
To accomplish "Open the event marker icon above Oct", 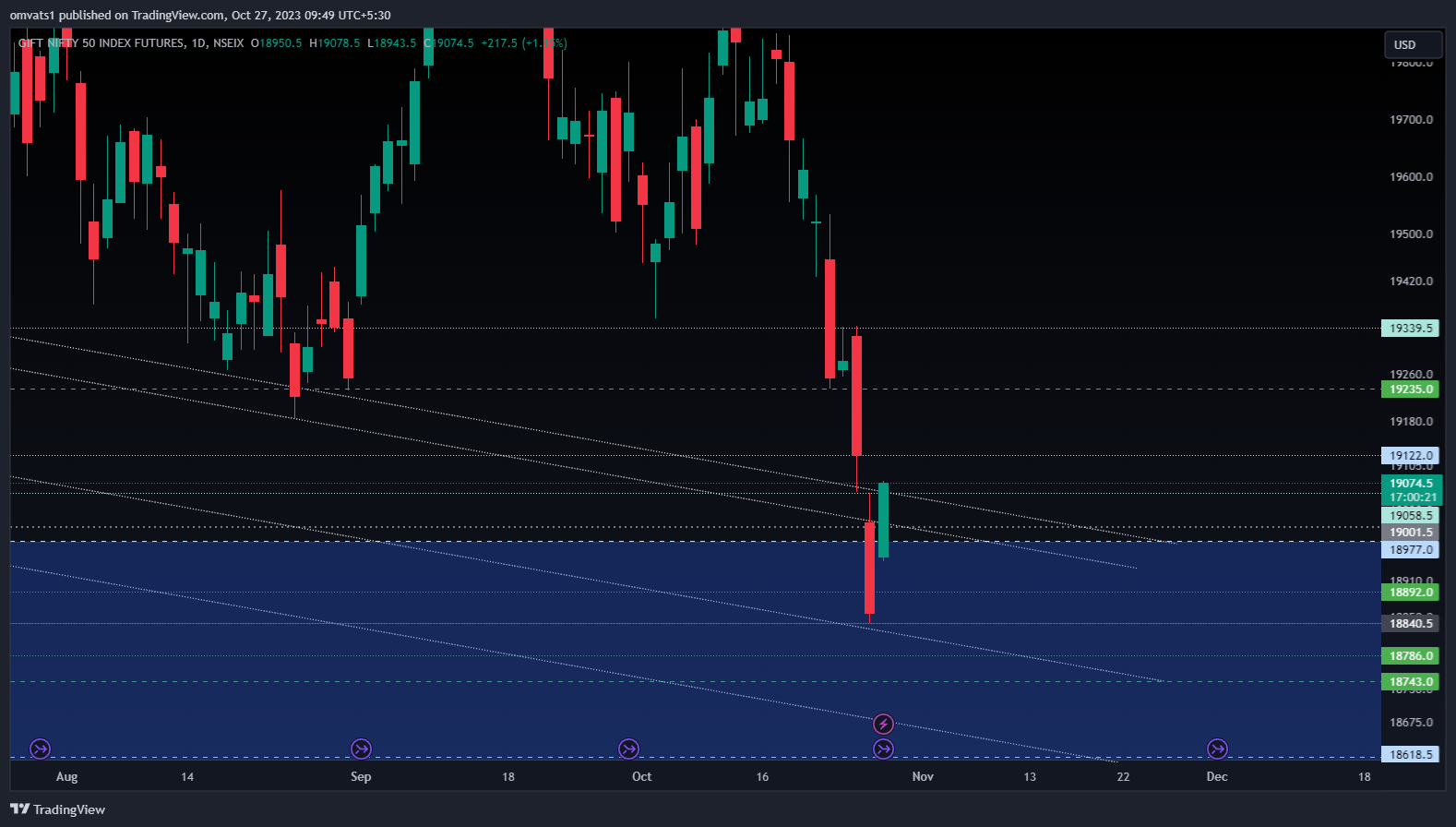I will tap(628, 749).
